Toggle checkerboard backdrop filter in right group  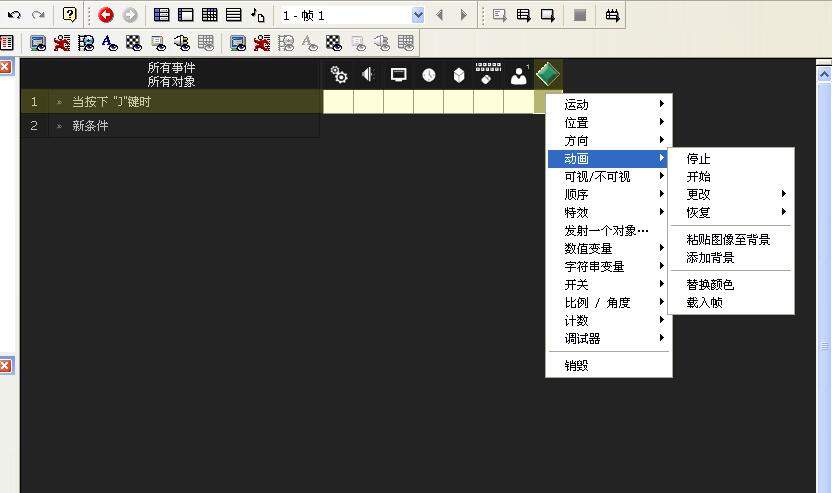coord(334,43)
